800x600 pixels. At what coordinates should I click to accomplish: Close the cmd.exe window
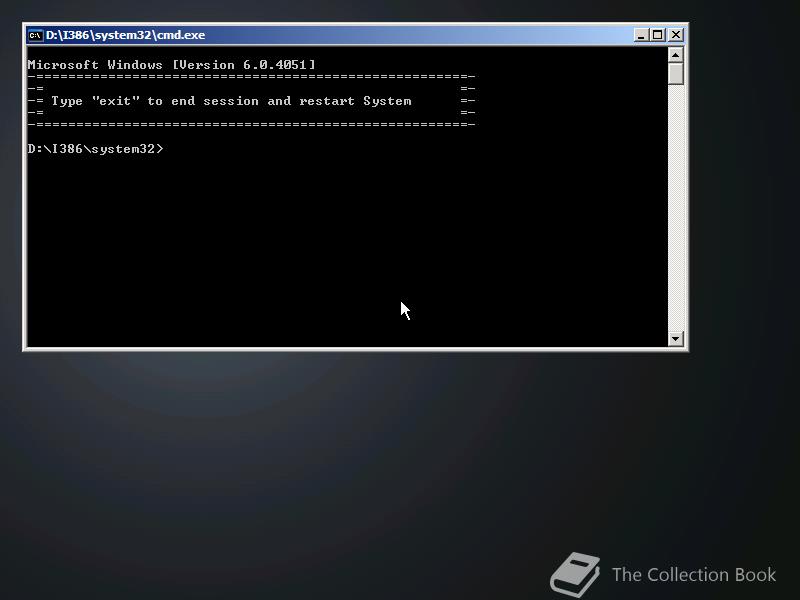(676, 35)
